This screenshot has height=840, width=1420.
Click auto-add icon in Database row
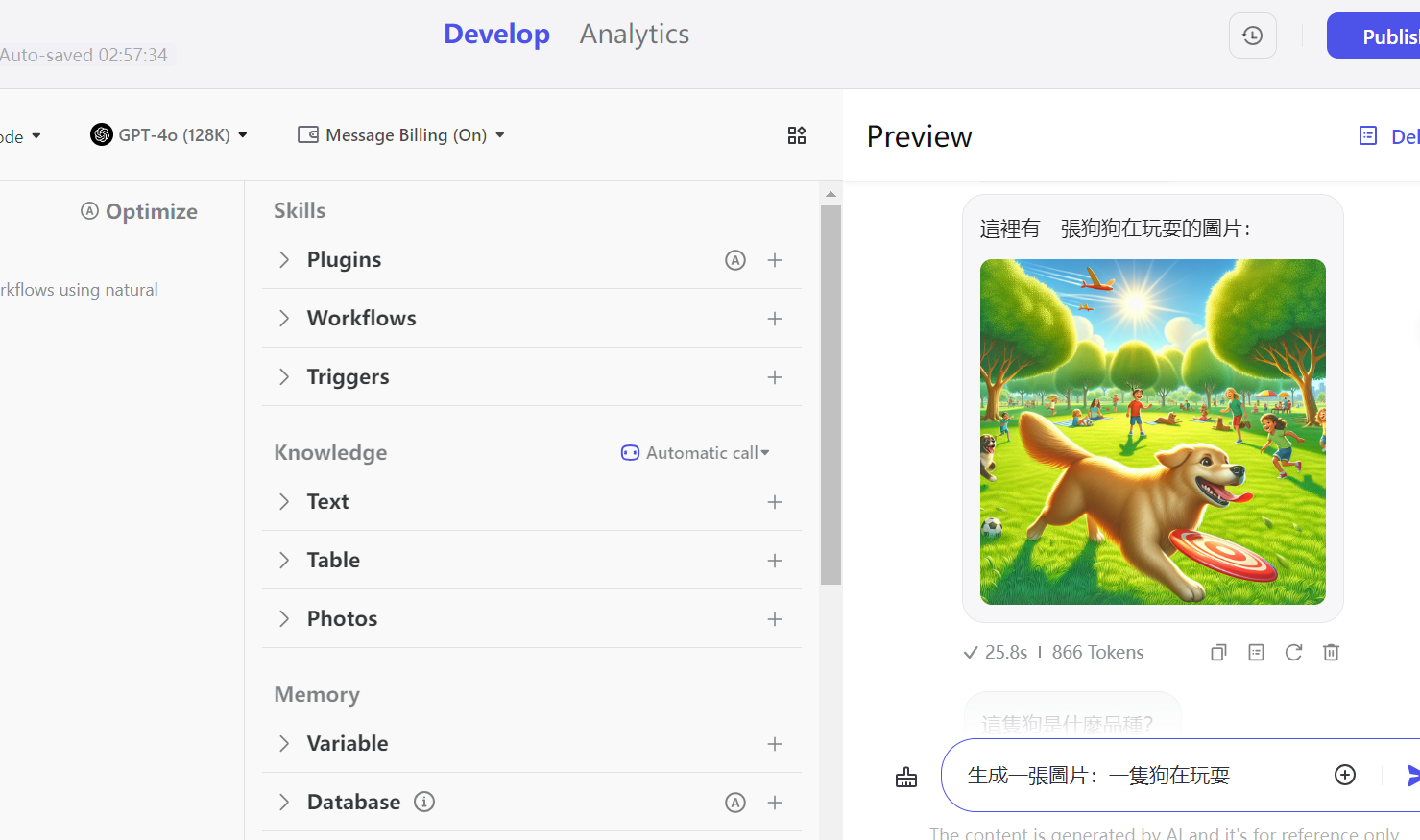[735, 803]
